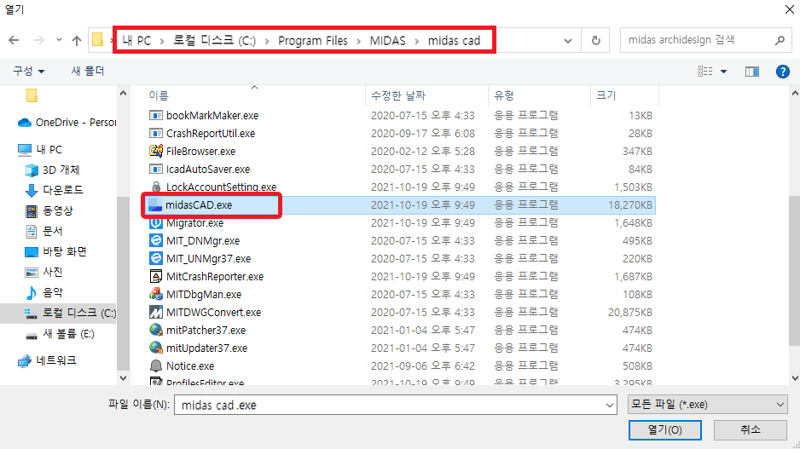
Task: Select mitPatcher37.exe file
Action: (x=206, y=330)
